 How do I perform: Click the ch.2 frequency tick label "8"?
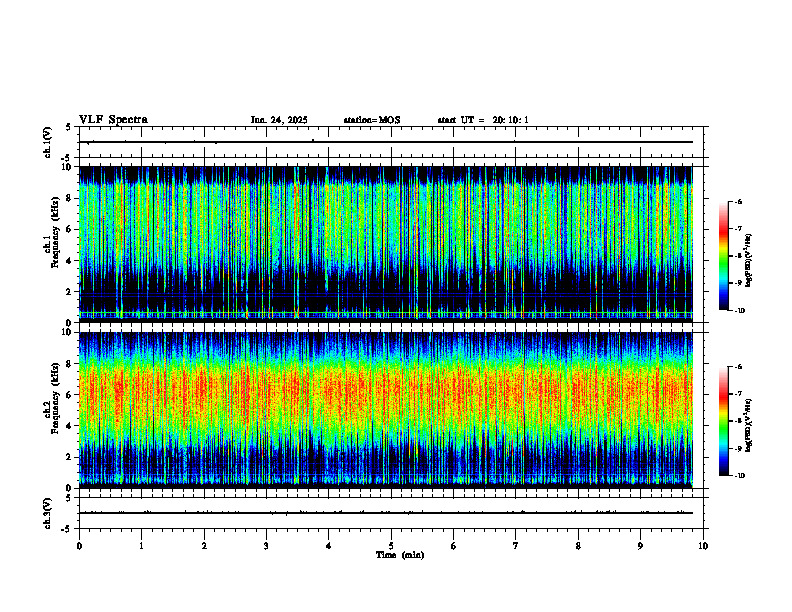click(x=70, y=364)
